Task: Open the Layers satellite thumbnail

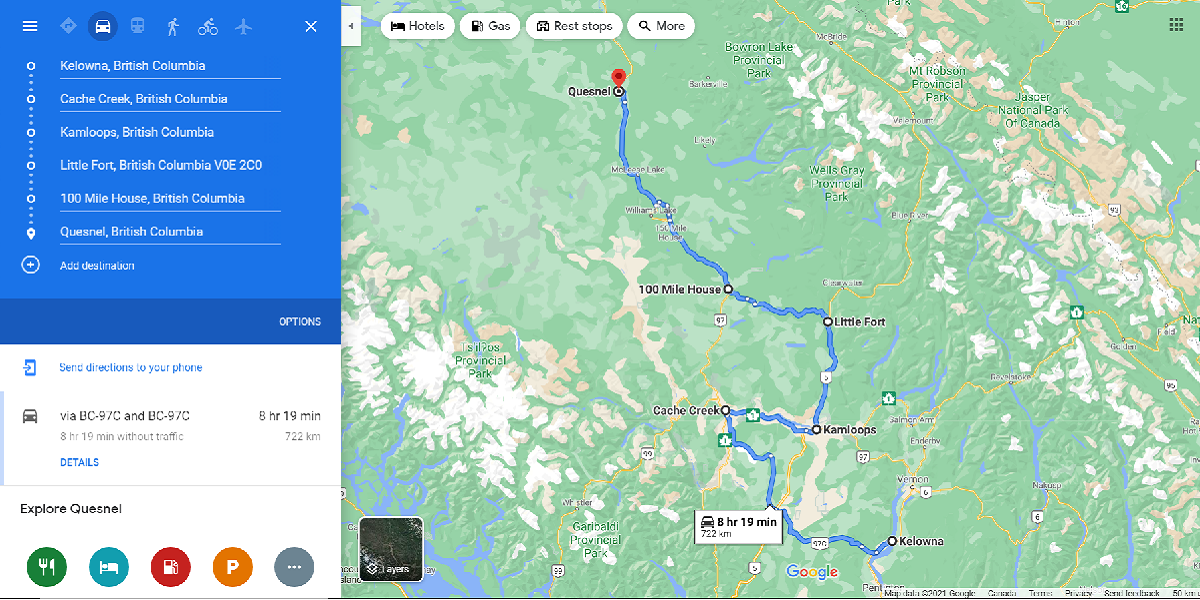Action: (x=391, y=548)
